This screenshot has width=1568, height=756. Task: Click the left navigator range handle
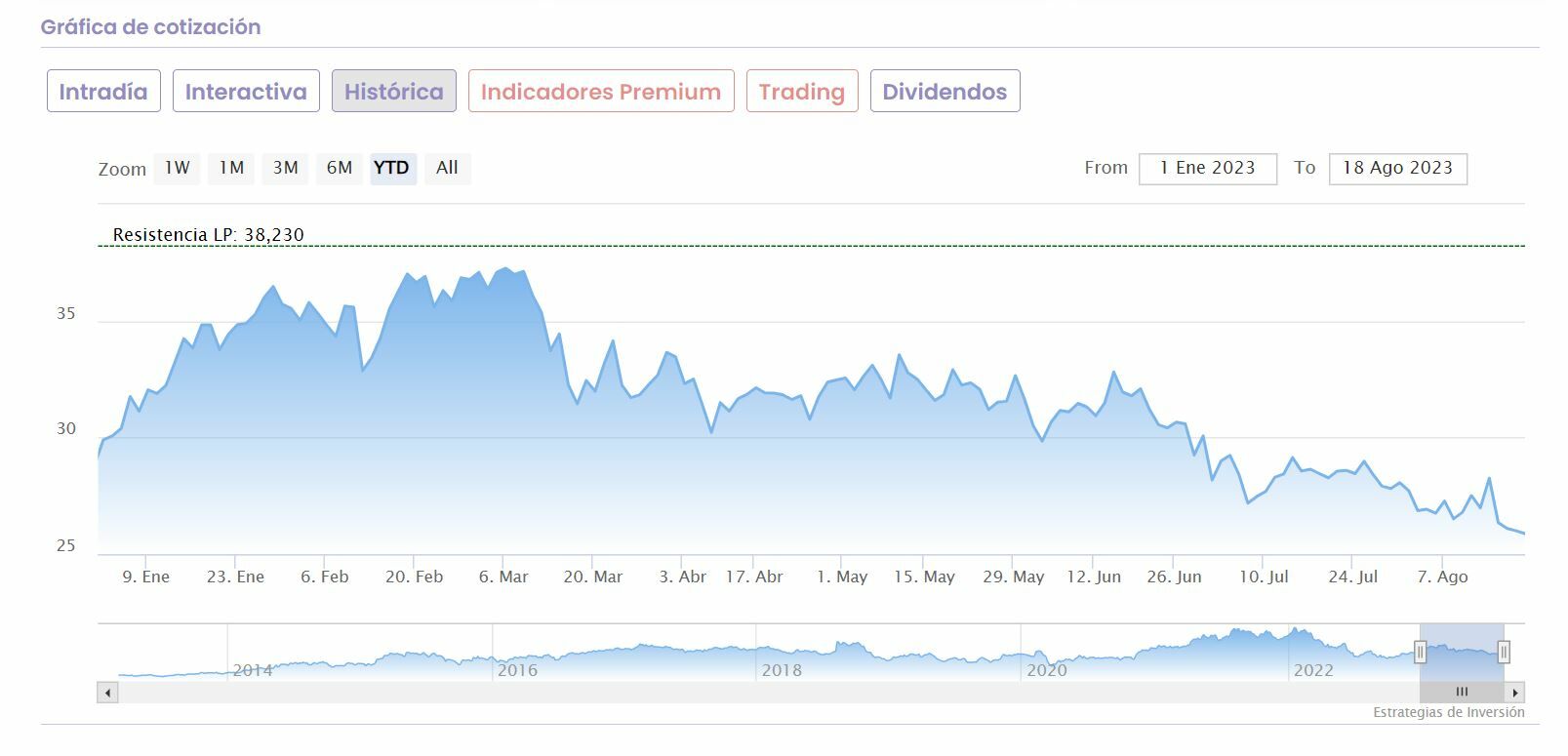1421,652
